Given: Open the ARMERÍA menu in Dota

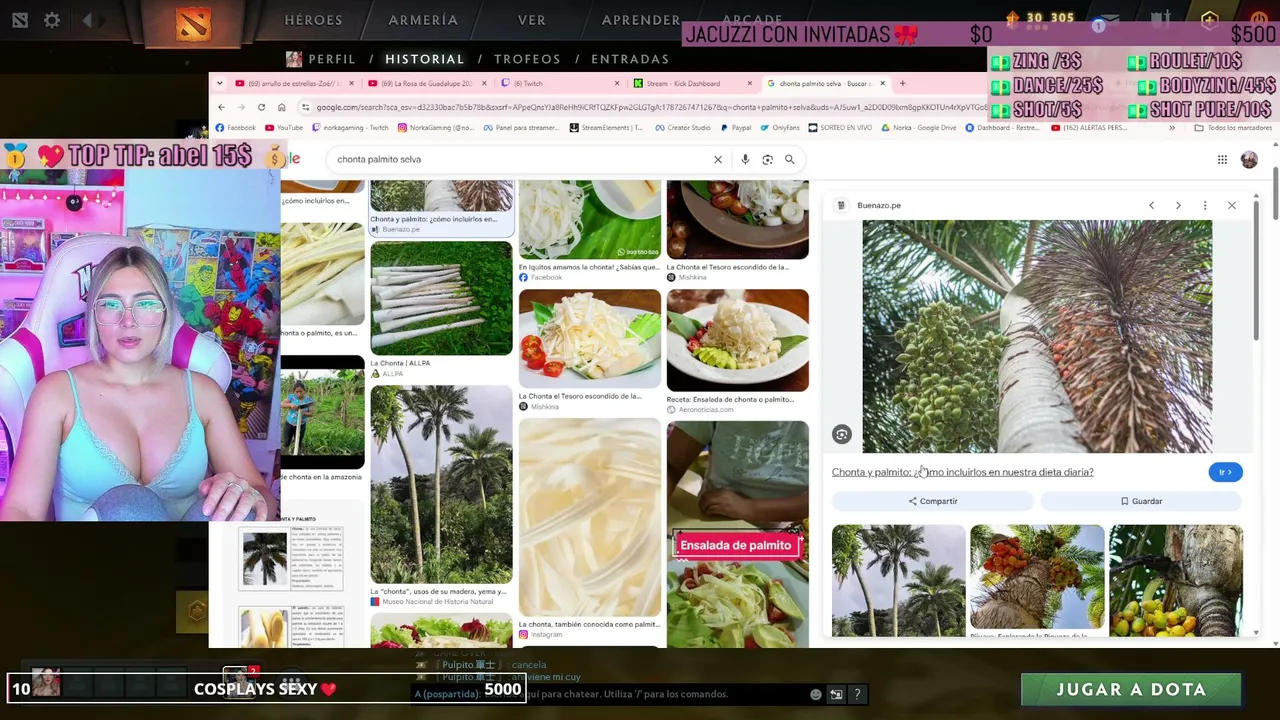Looking at the screenshot, I should coord(423,20).
